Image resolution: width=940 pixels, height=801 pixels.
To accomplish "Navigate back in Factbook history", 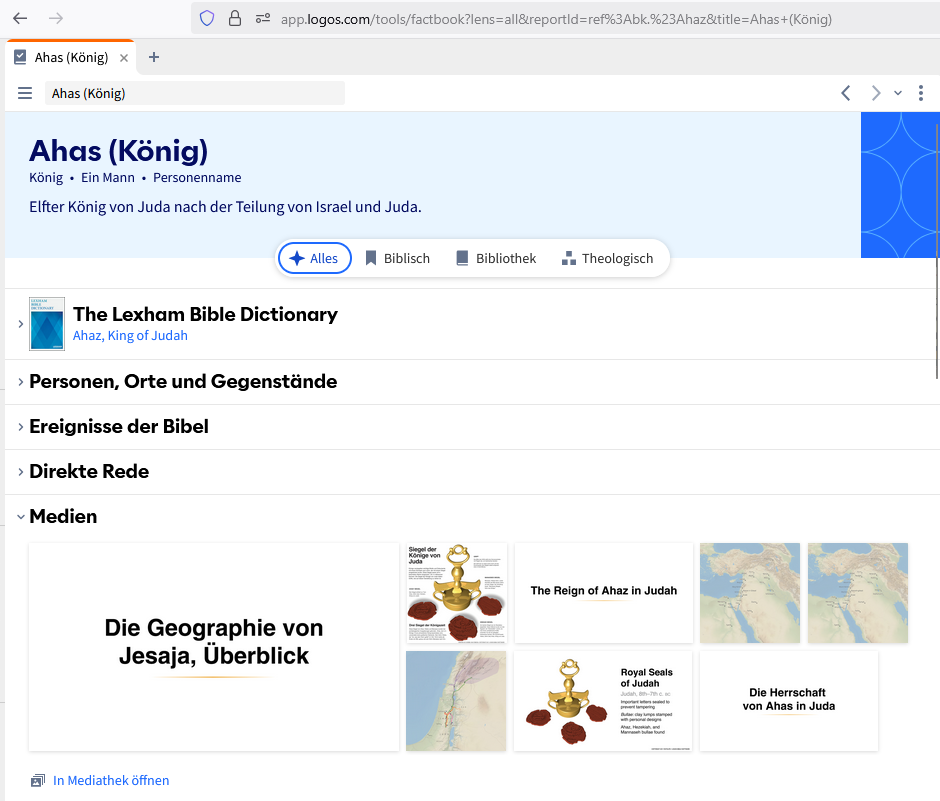I will [846, 93].
